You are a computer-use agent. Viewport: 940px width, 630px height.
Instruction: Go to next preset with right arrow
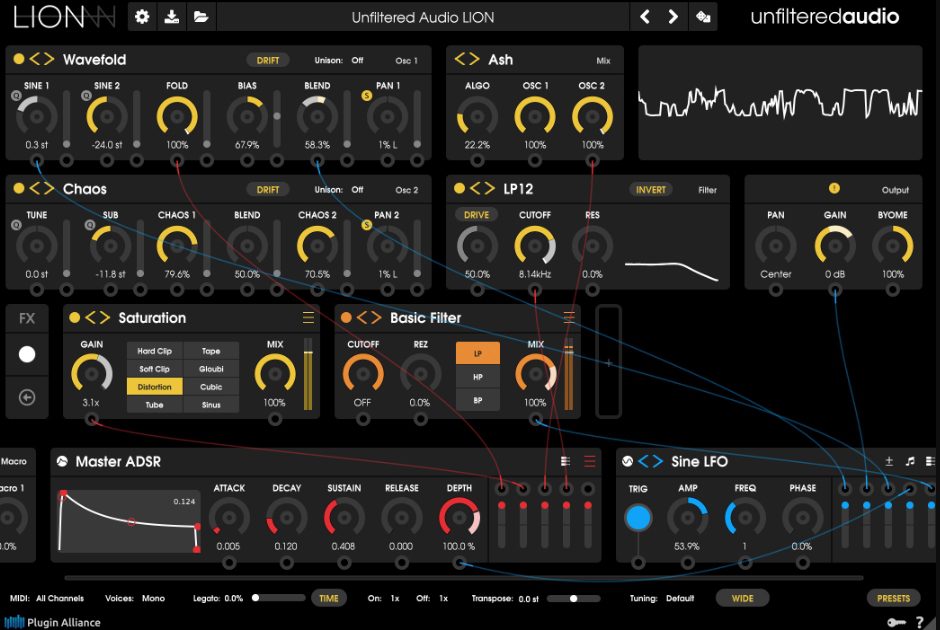click(x=673, y=17)
